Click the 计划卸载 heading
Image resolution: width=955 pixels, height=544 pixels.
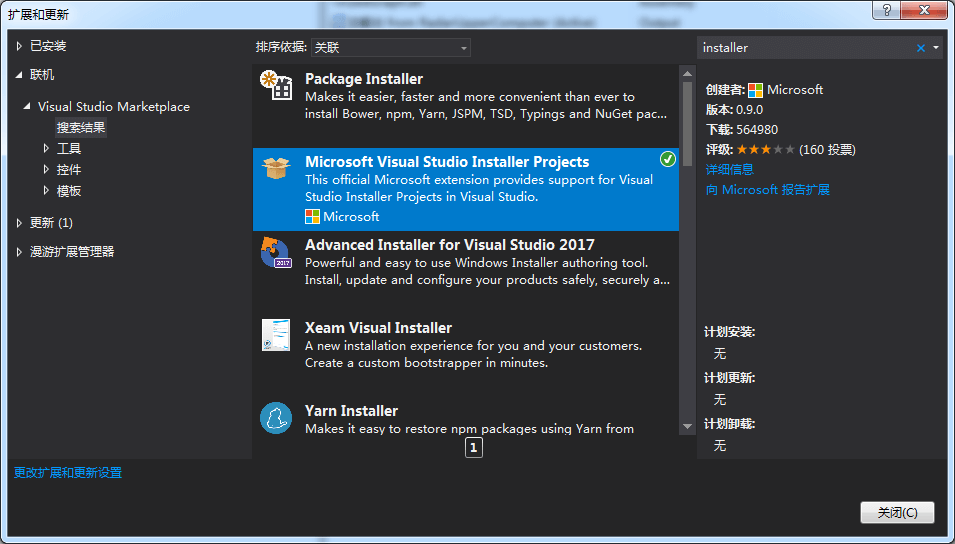coord(730,424)
